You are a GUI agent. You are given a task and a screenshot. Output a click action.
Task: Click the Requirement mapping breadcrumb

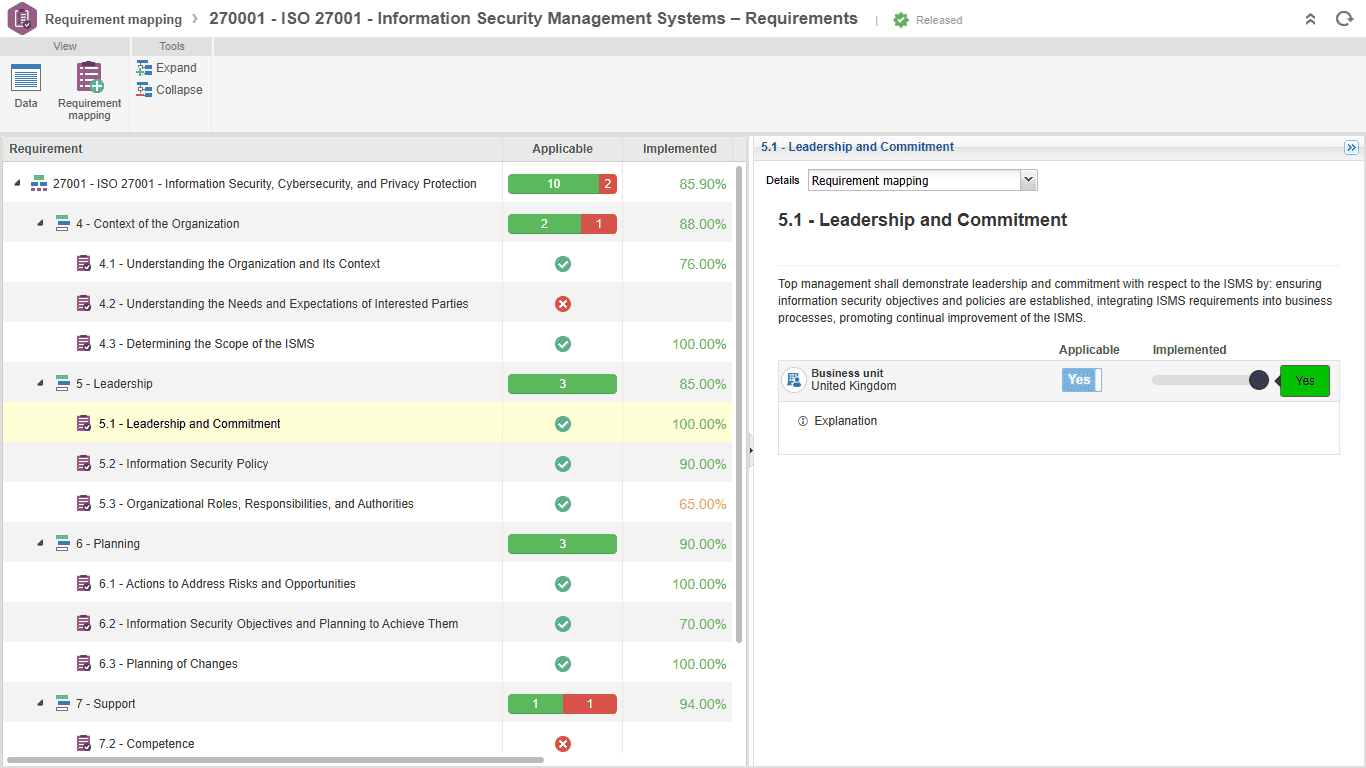[114, 19]
